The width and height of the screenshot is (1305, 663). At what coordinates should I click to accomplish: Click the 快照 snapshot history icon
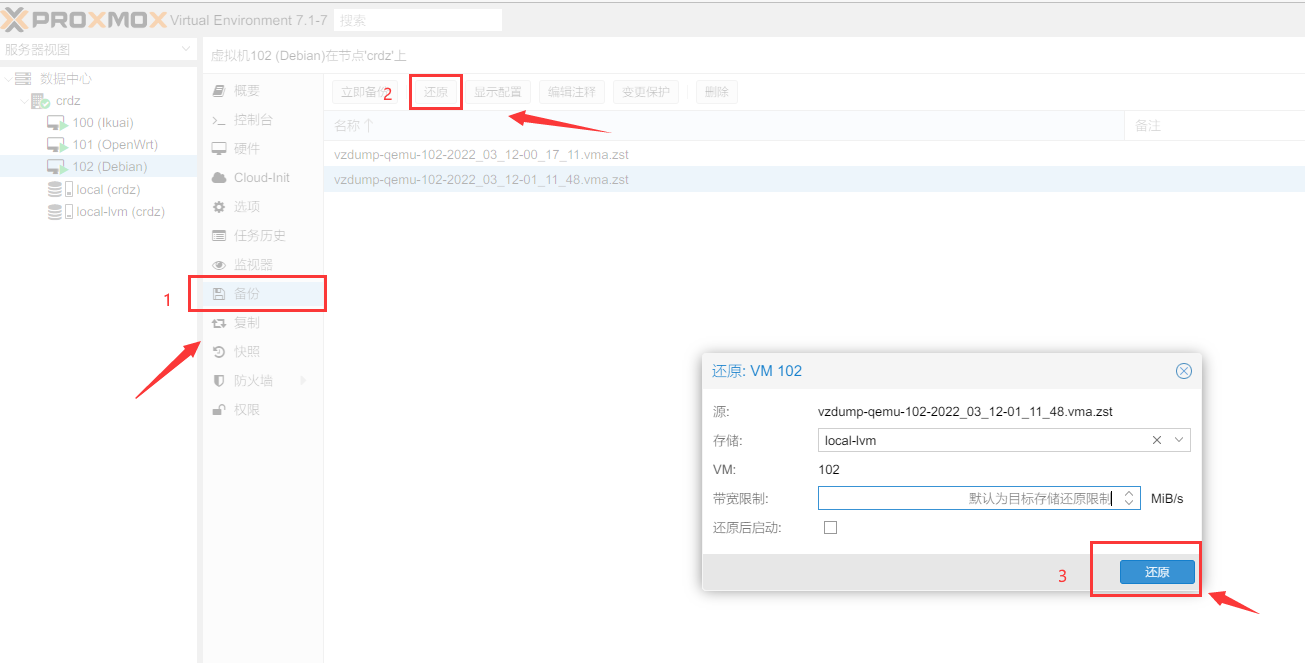(x=218, y=352)
